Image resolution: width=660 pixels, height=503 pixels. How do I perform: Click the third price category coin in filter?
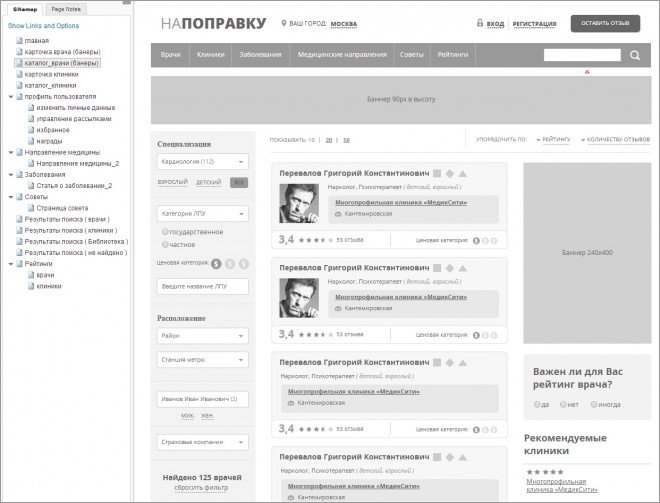pyautogui.click(x=244, y=264)
